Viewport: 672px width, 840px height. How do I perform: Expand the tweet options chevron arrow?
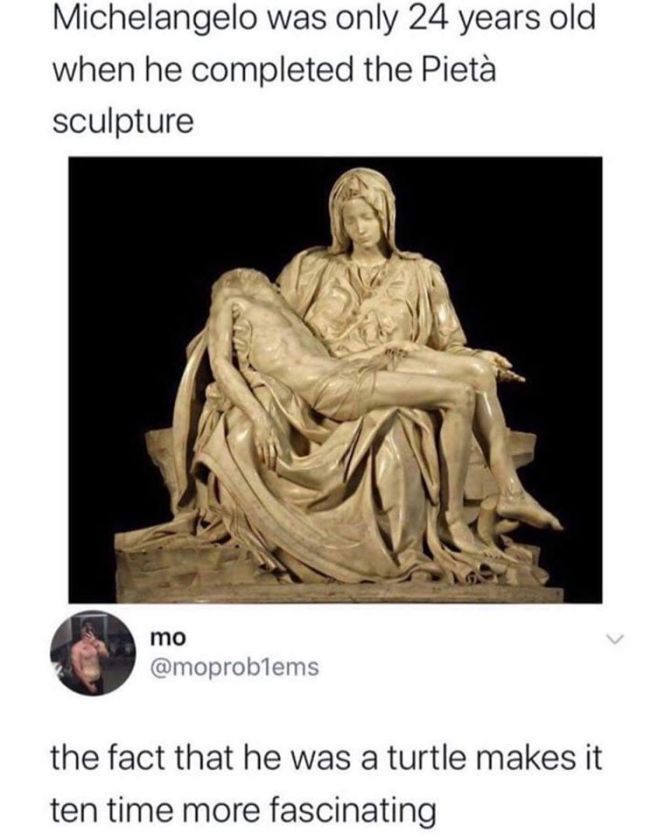point(615,639)
